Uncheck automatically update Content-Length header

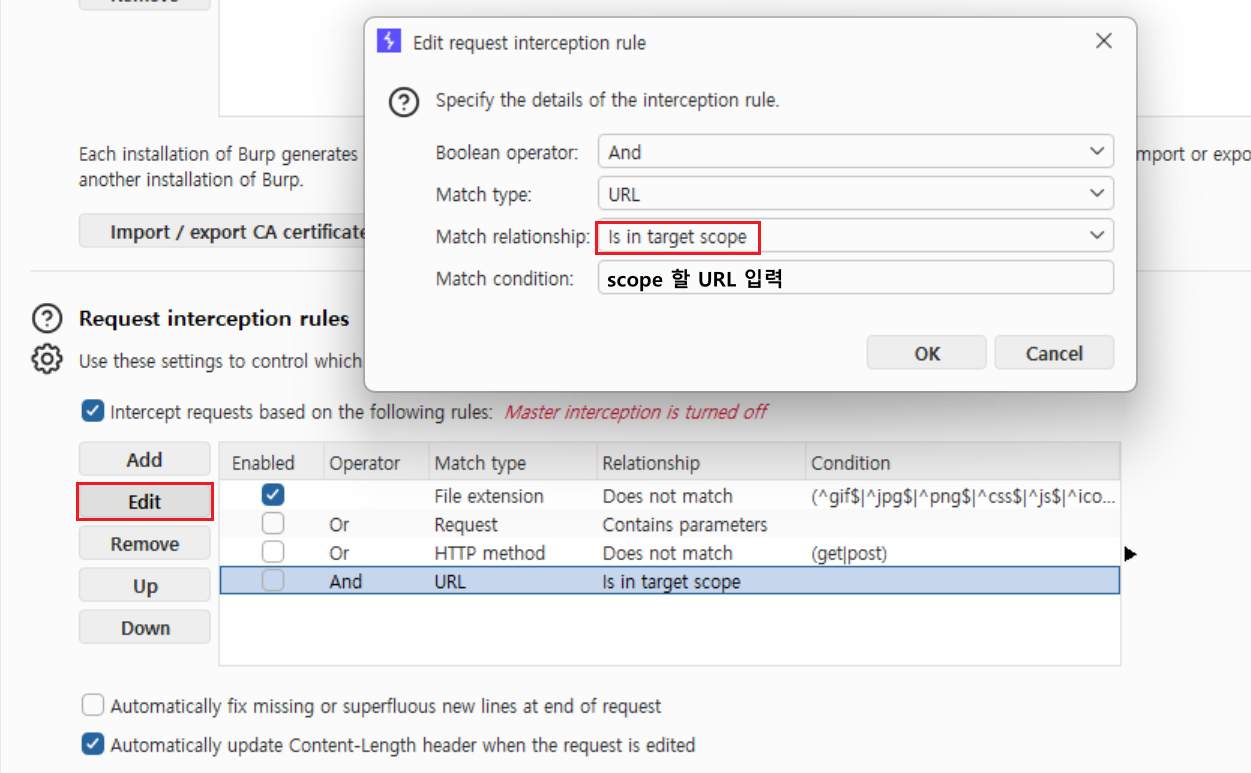(92, 745)
